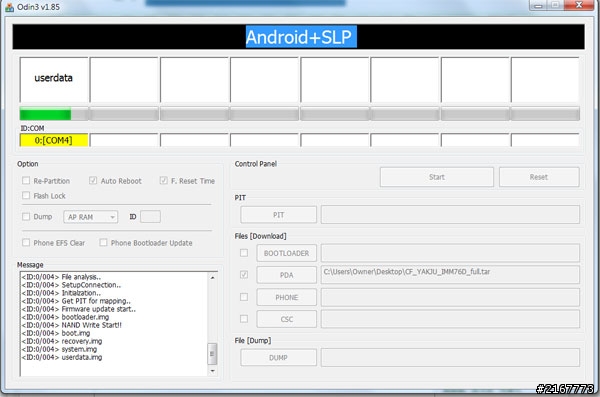Toggle the Auto Reboot checkbox

(93, 180)
